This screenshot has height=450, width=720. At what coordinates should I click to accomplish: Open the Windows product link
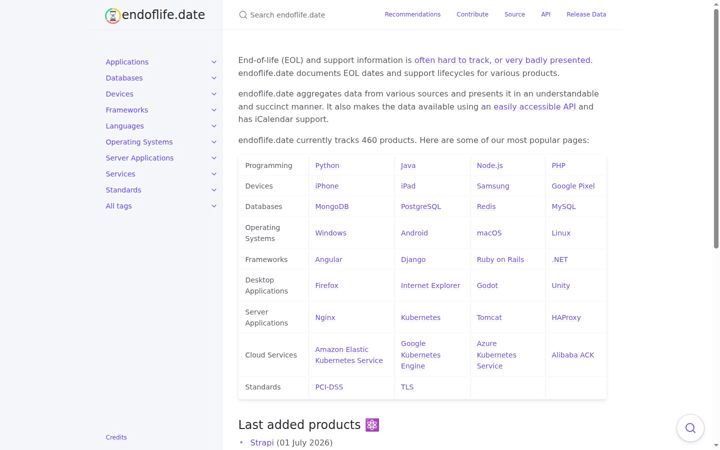click(x=331, y=233)
